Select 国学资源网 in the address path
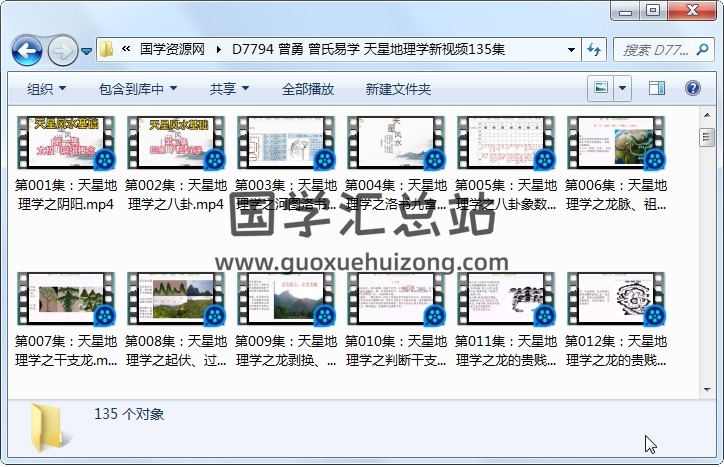The height and width of the screenshot is (467, 724). click(x=172, y=49)
